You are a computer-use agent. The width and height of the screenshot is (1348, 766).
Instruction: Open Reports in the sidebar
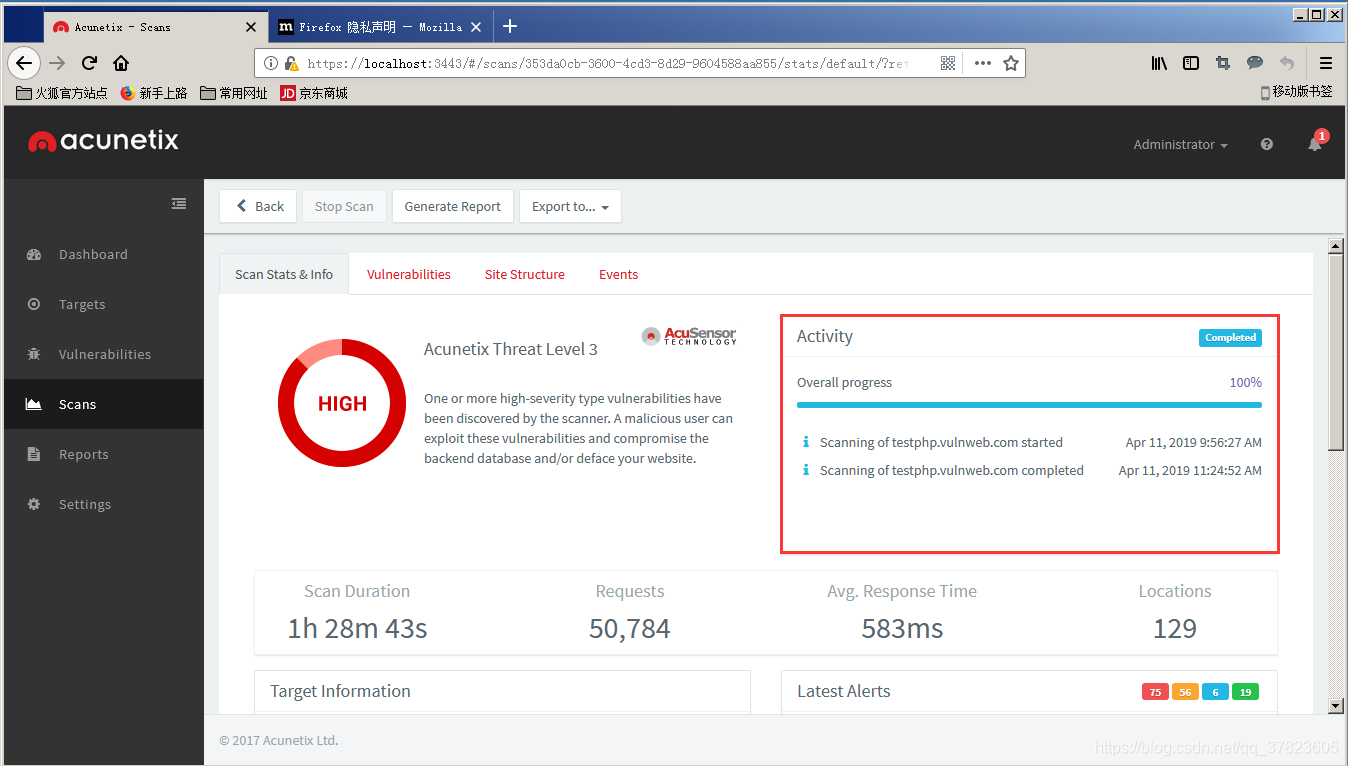[102, 454]
